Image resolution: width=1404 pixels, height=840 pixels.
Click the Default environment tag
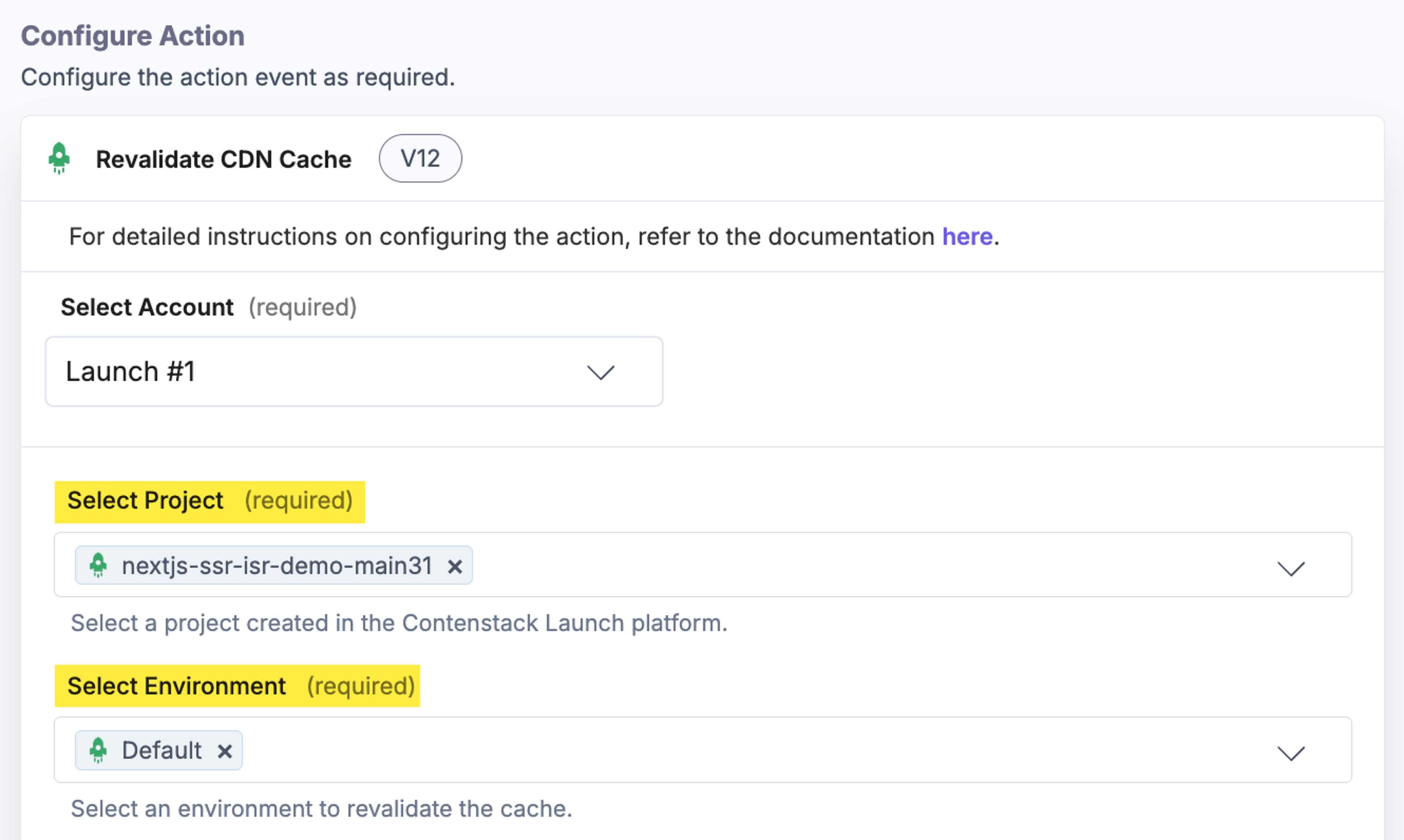pos(159,750)
